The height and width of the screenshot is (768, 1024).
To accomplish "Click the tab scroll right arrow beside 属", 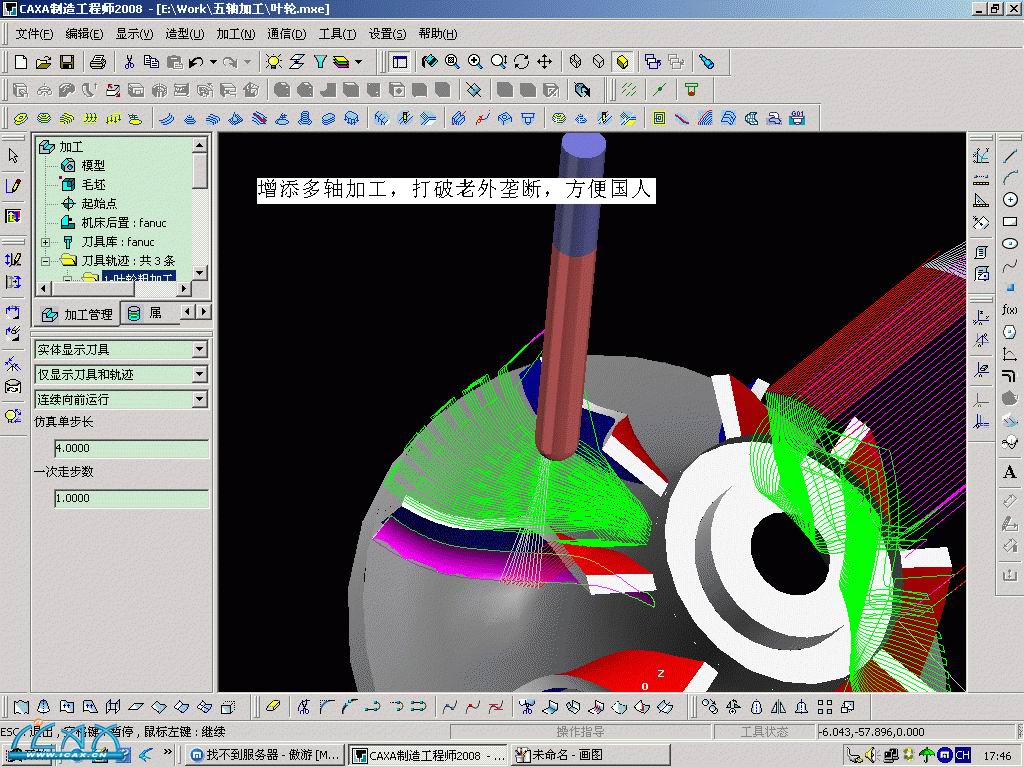I will pyautogui.click(x=204, y=312).
